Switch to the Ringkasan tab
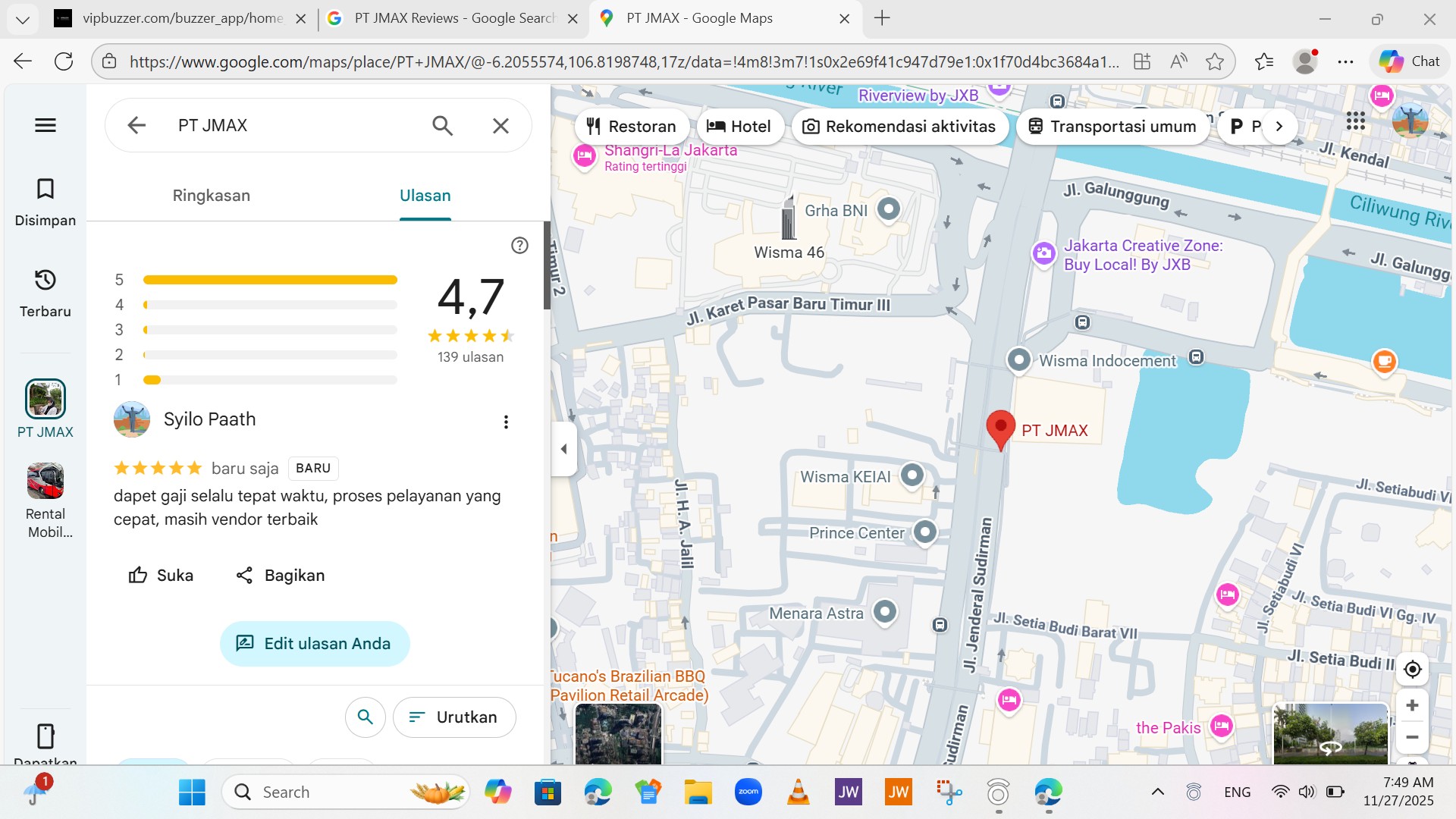 211,196
